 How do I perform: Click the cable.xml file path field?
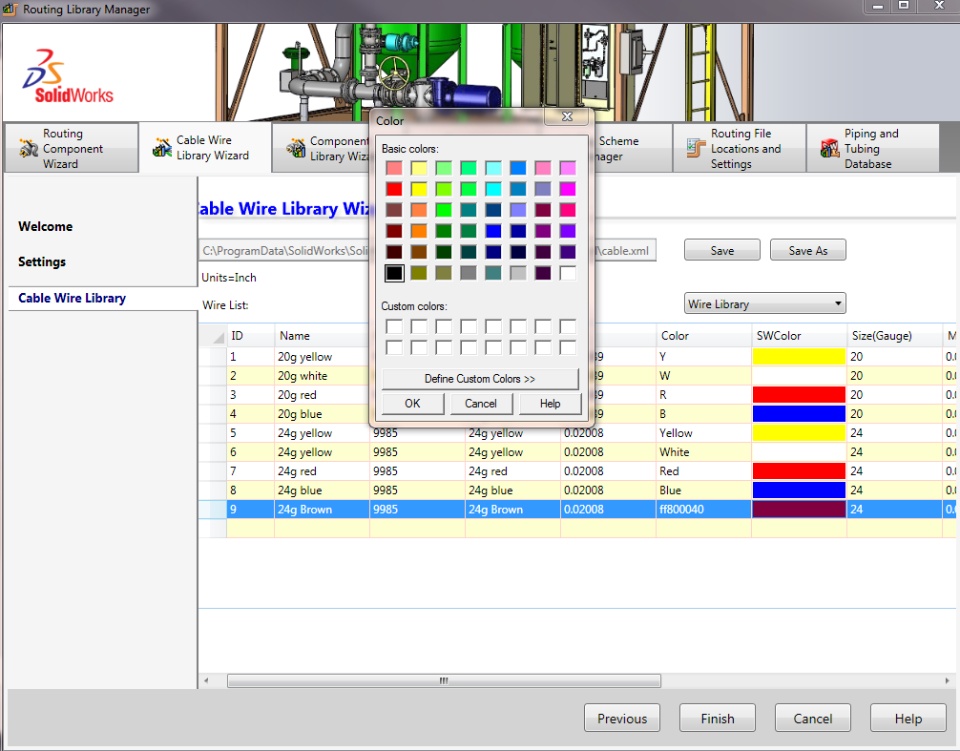click(429, 250)
